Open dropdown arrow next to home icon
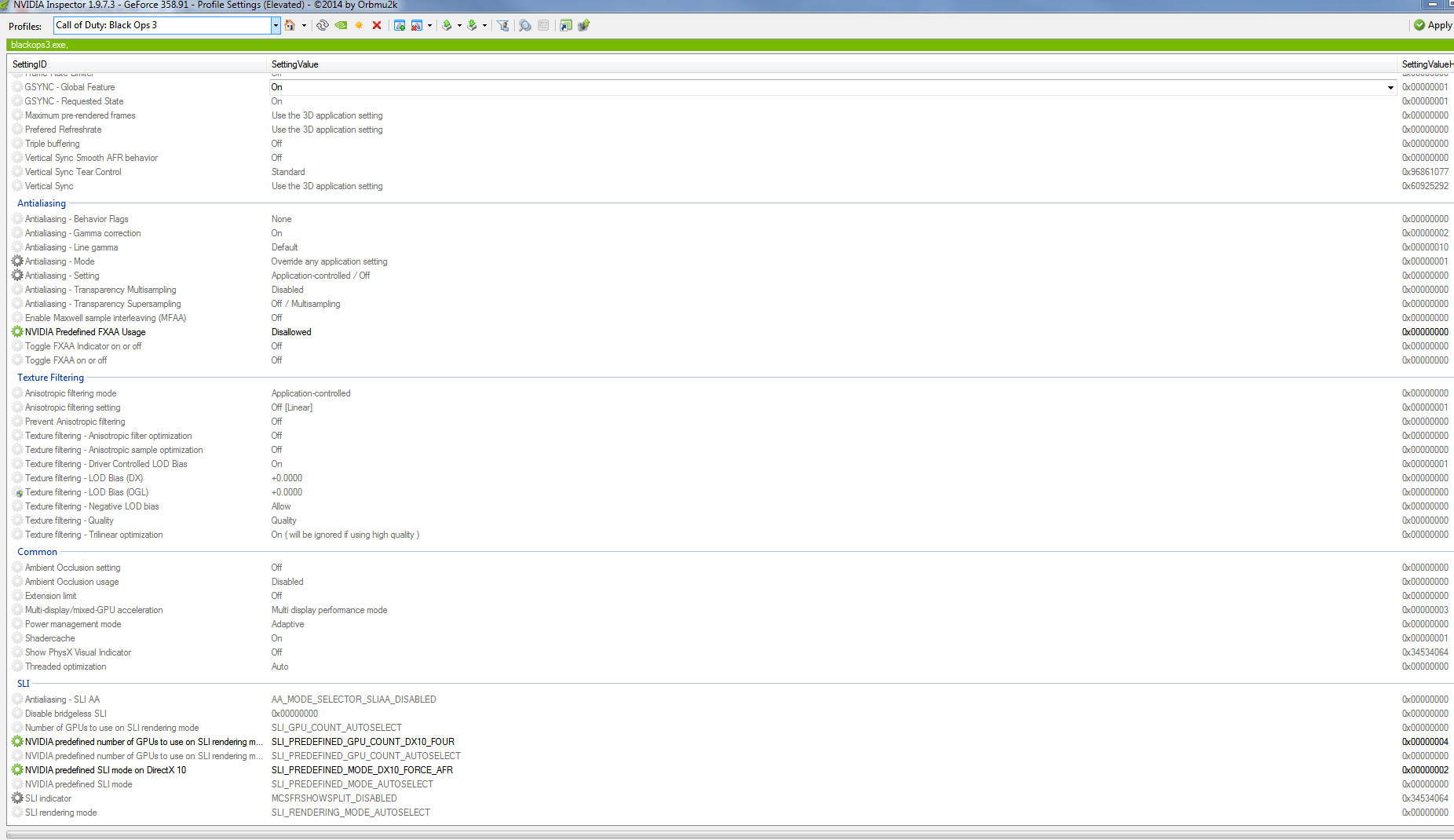The width and height of the screenshot is (1454, 840). (304, 25)
